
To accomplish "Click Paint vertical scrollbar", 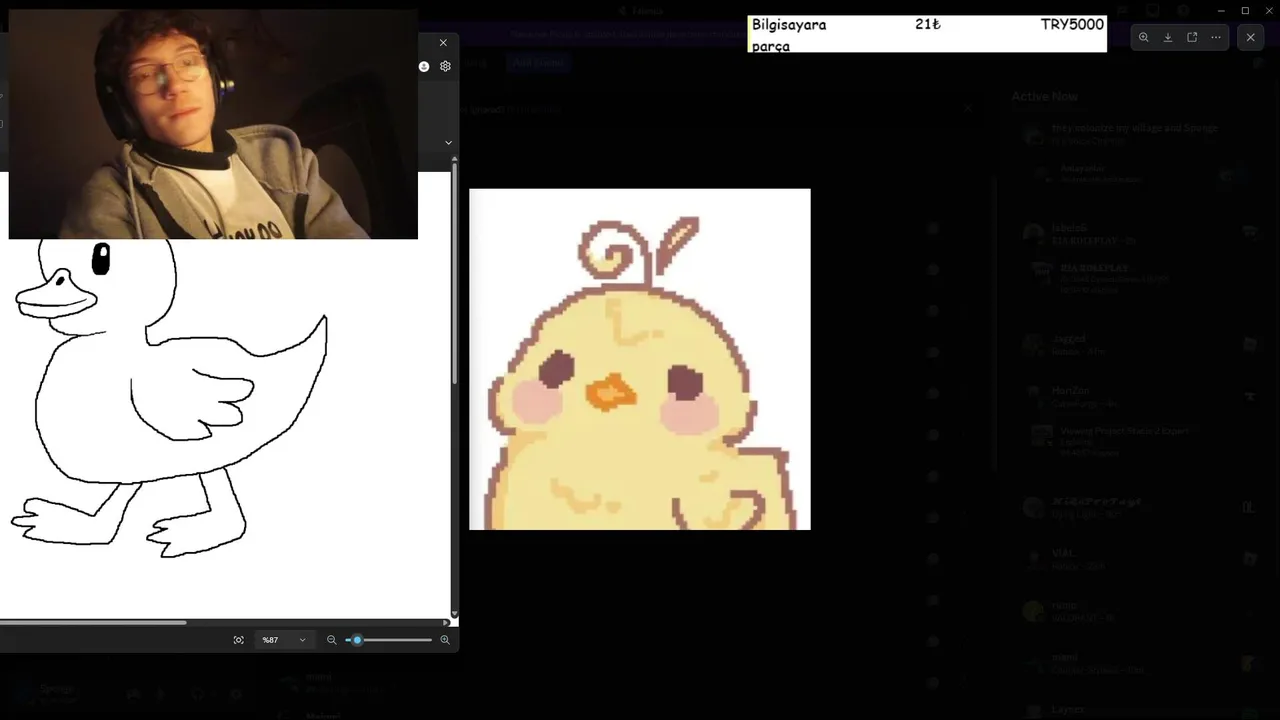I will click(454, 275).
